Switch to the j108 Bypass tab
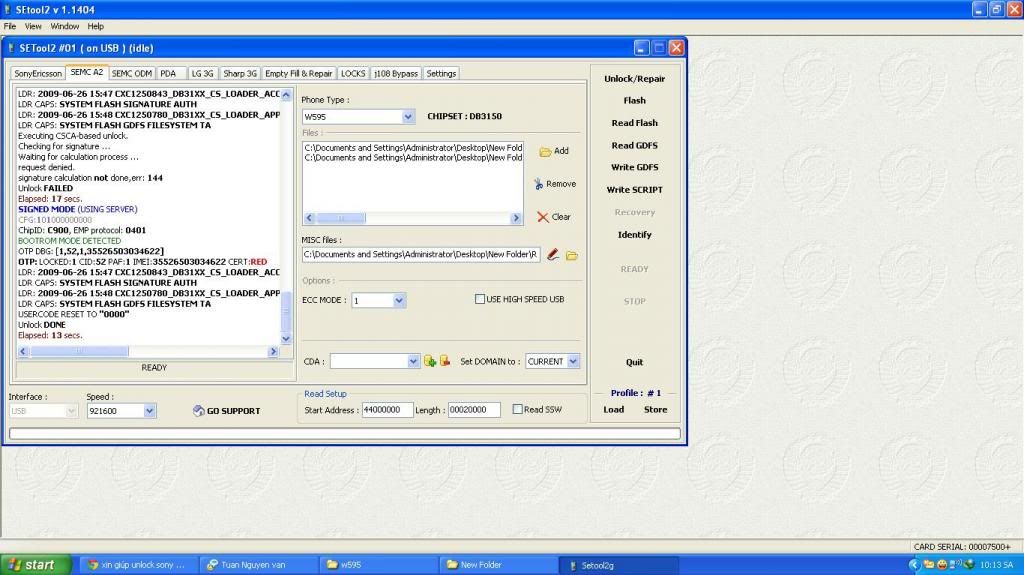 396,74
